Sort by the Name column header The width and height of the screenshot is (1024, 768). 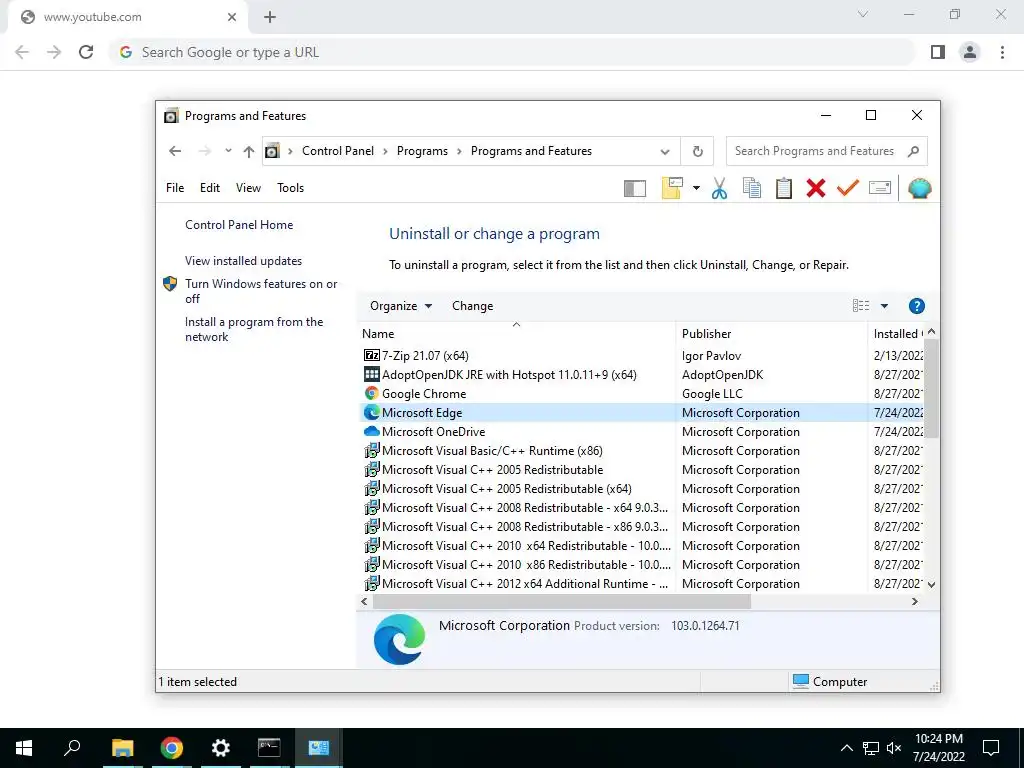[516, 334]
